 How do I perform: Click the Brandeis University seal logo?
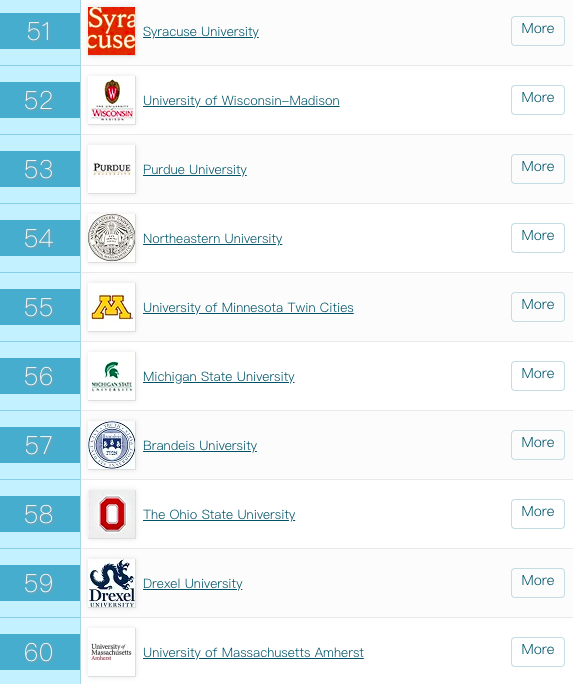[112, 445]
